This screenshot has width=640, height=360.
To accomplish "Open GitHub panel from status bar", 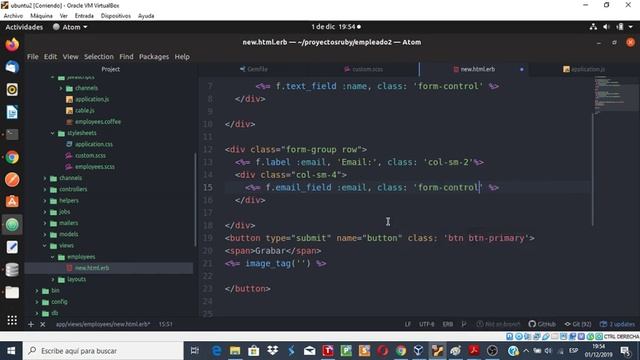I will (542, 324).
